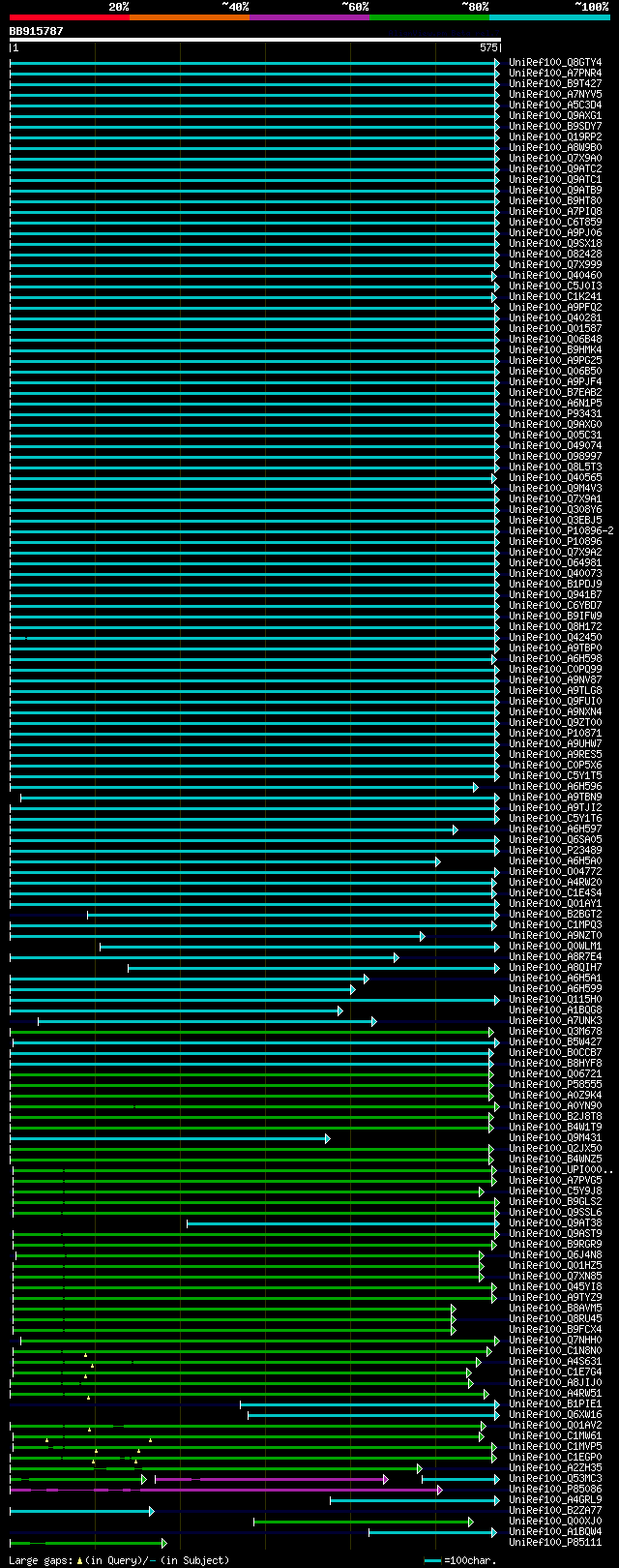Open the UniRef100_A6H599 entry
This screenshot has height=1568, width=619.
click(x=555, y=988)
